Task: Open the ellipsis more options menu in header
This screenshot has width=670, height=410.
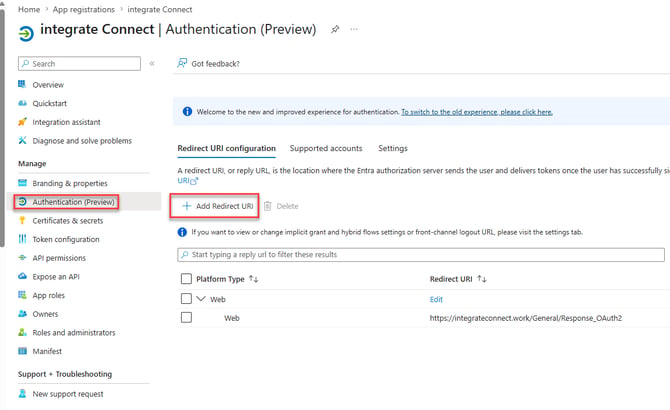Action: [x=354, y=29]
